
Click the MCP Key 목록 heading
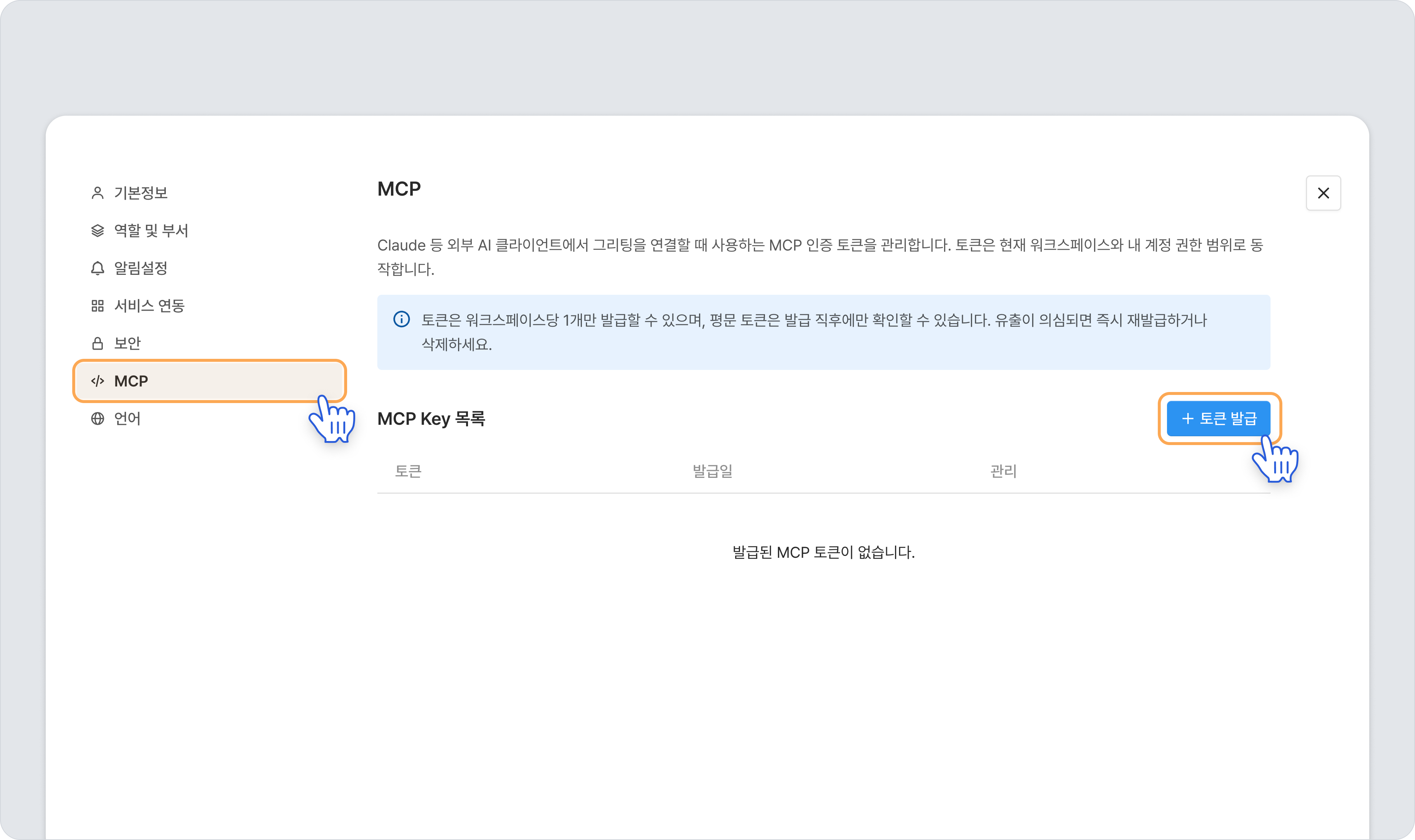[x=431, y=419]
